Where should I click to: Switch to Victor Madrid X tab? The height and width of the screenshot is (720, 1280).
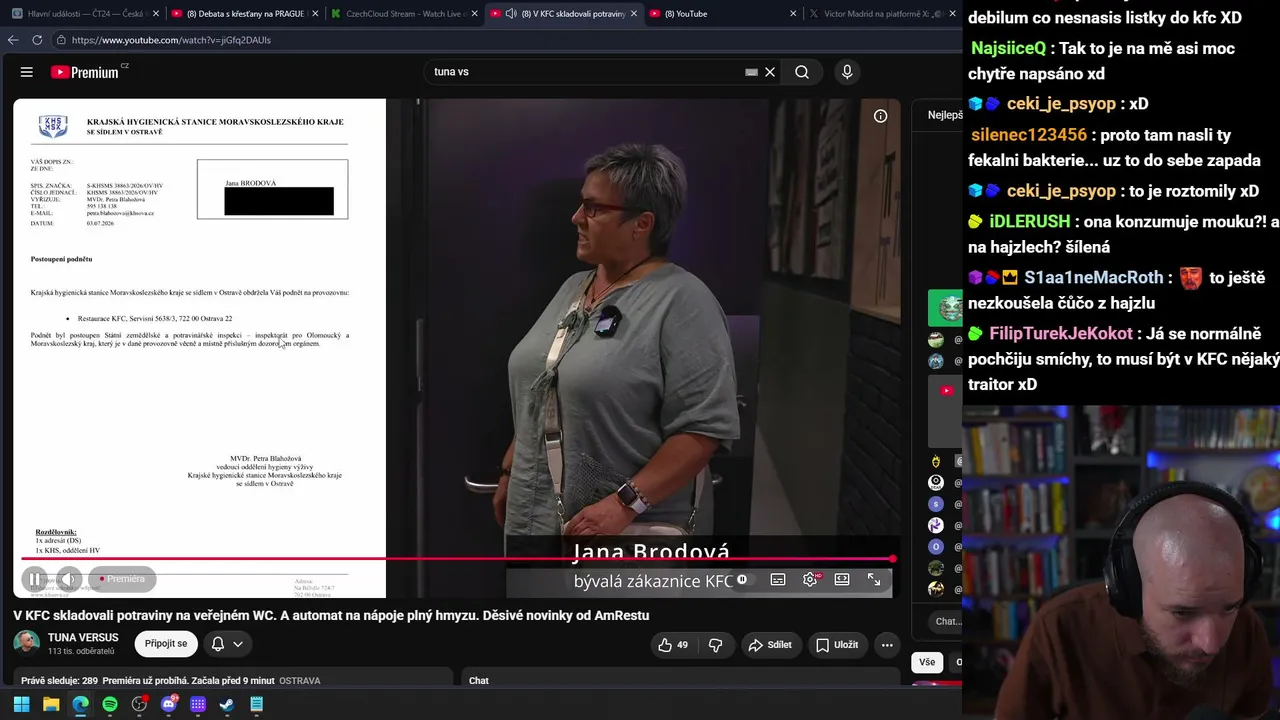880,14
